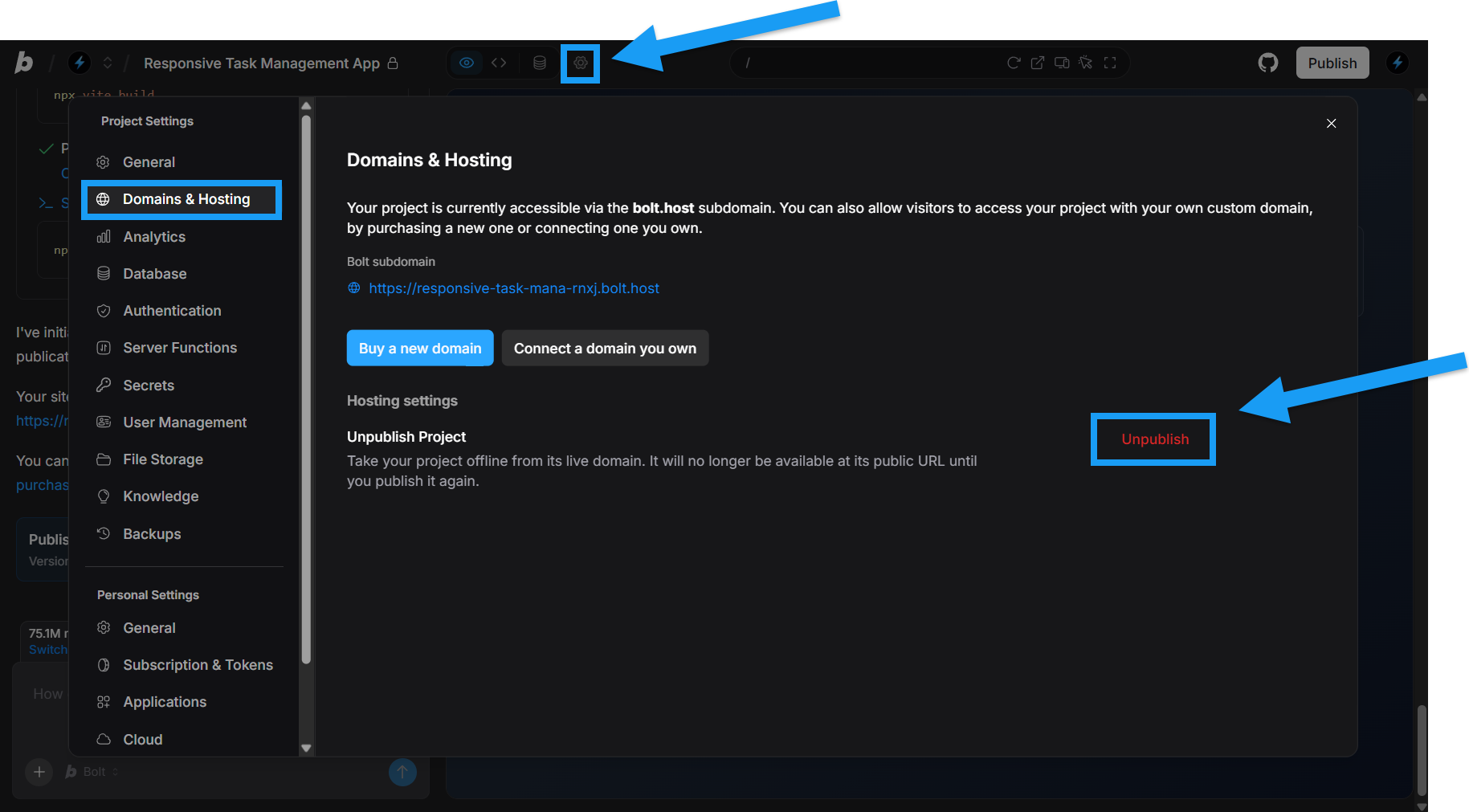
Task: Click the key icon beside Secrets
Action: coord(104,385)
